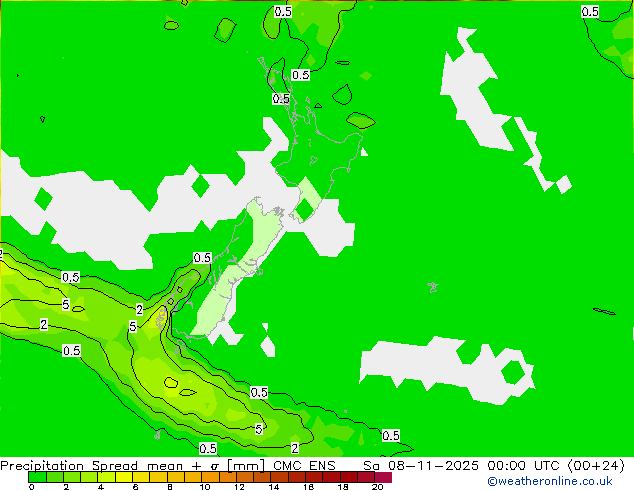Click the '0.5' contour label in the top-right corner

tap(590, 11)
